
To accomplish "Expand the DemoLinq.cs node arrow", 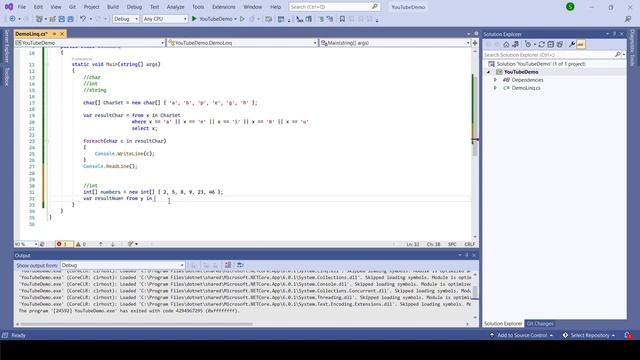I will [496, 88].
